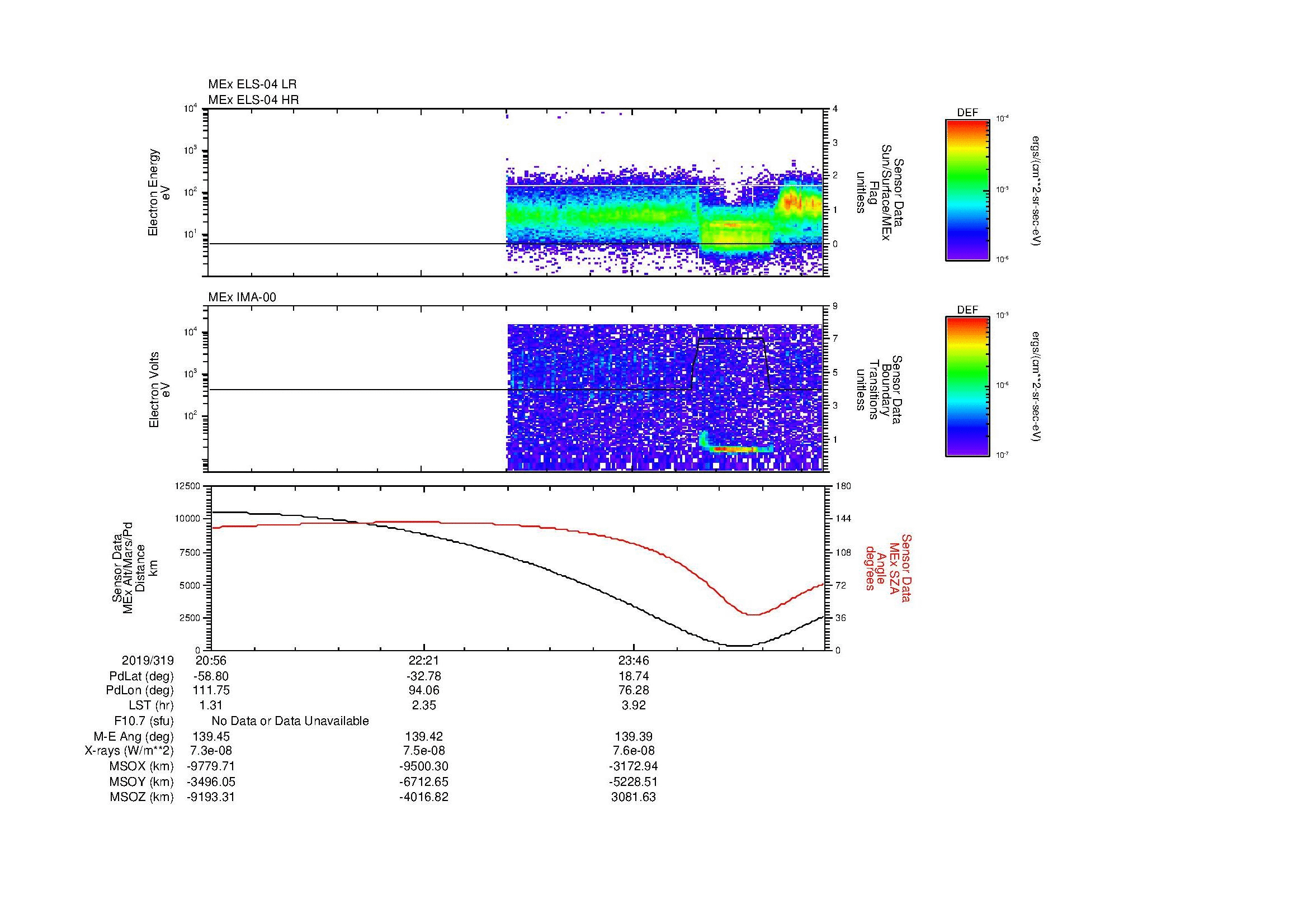Screen dimensions: 1308x924
Task: Click the '180' SZA axis tick
Action: click(x=843, y=486)
